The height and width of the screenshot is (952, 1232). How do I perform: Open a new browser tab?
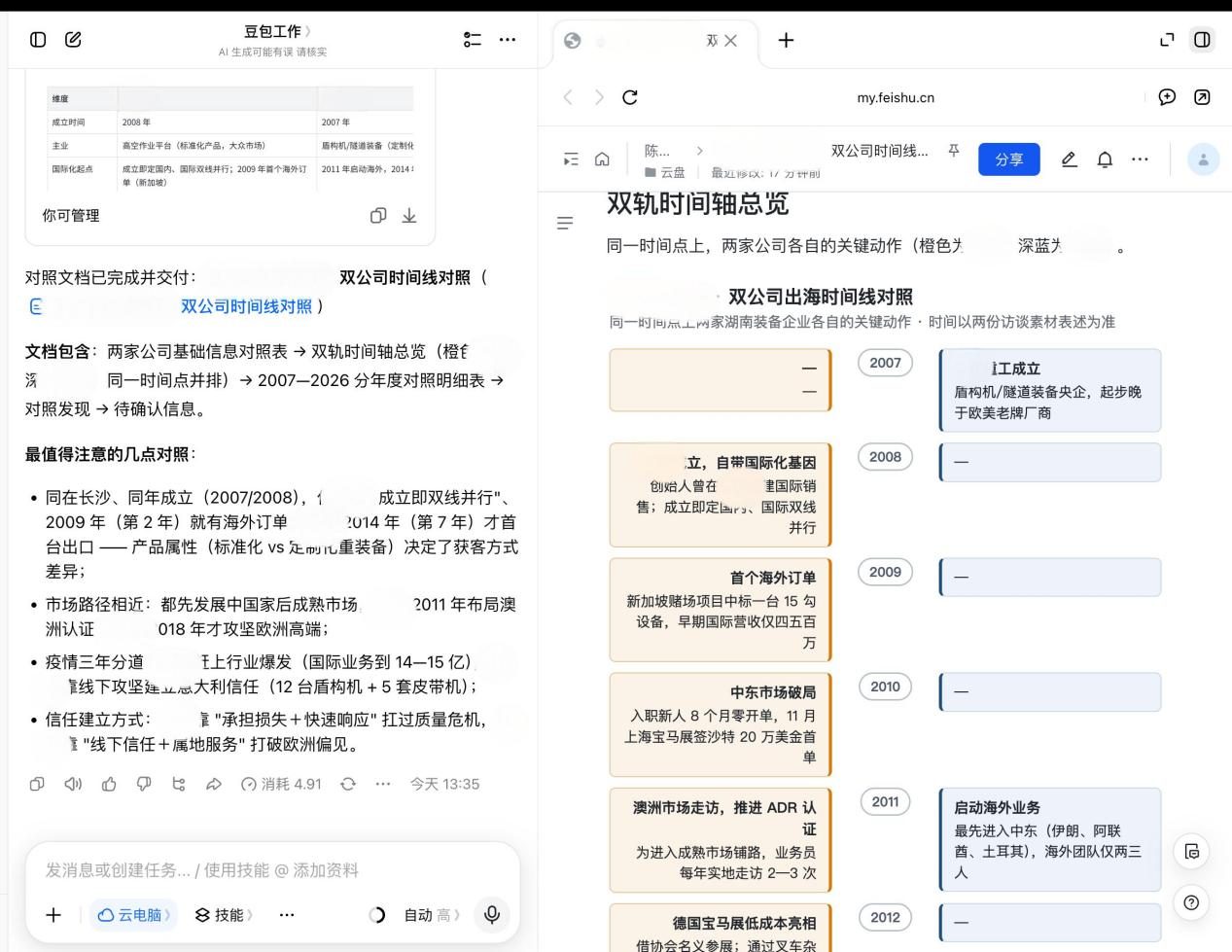[787, 40]
